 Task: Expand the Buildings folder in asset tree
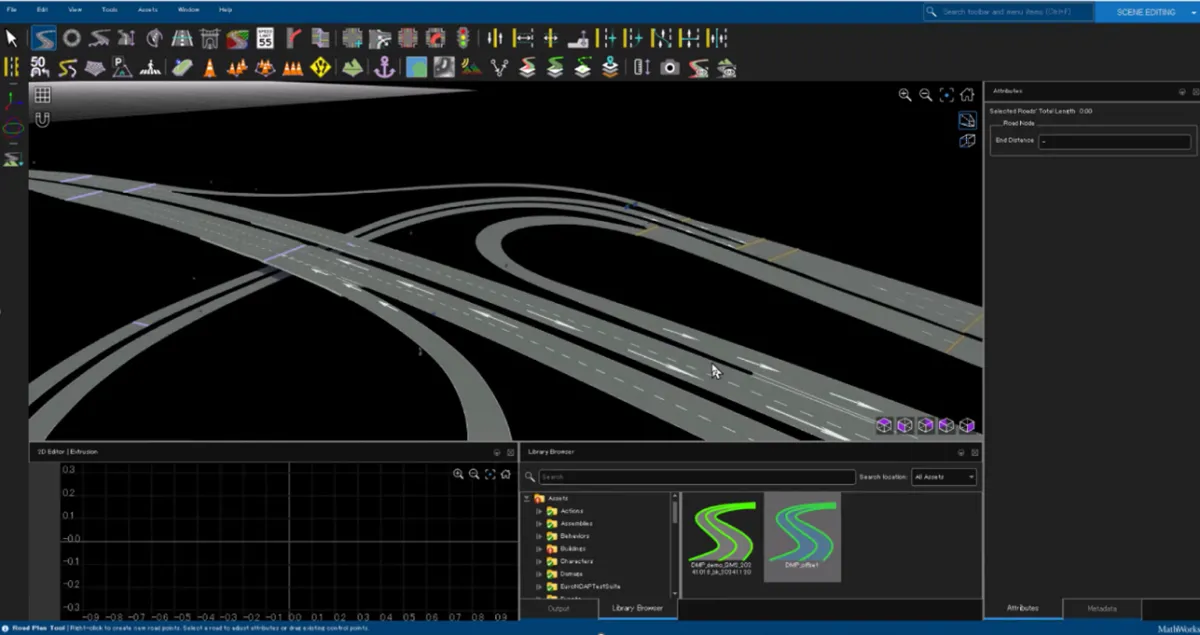pos(538,549)
